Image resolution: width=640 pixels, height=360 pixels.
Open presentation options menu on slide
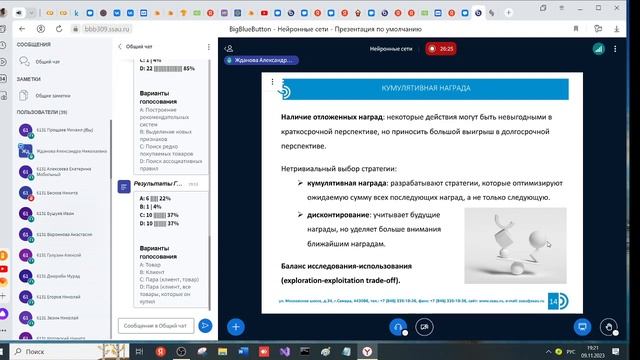(x=272, y=82)
